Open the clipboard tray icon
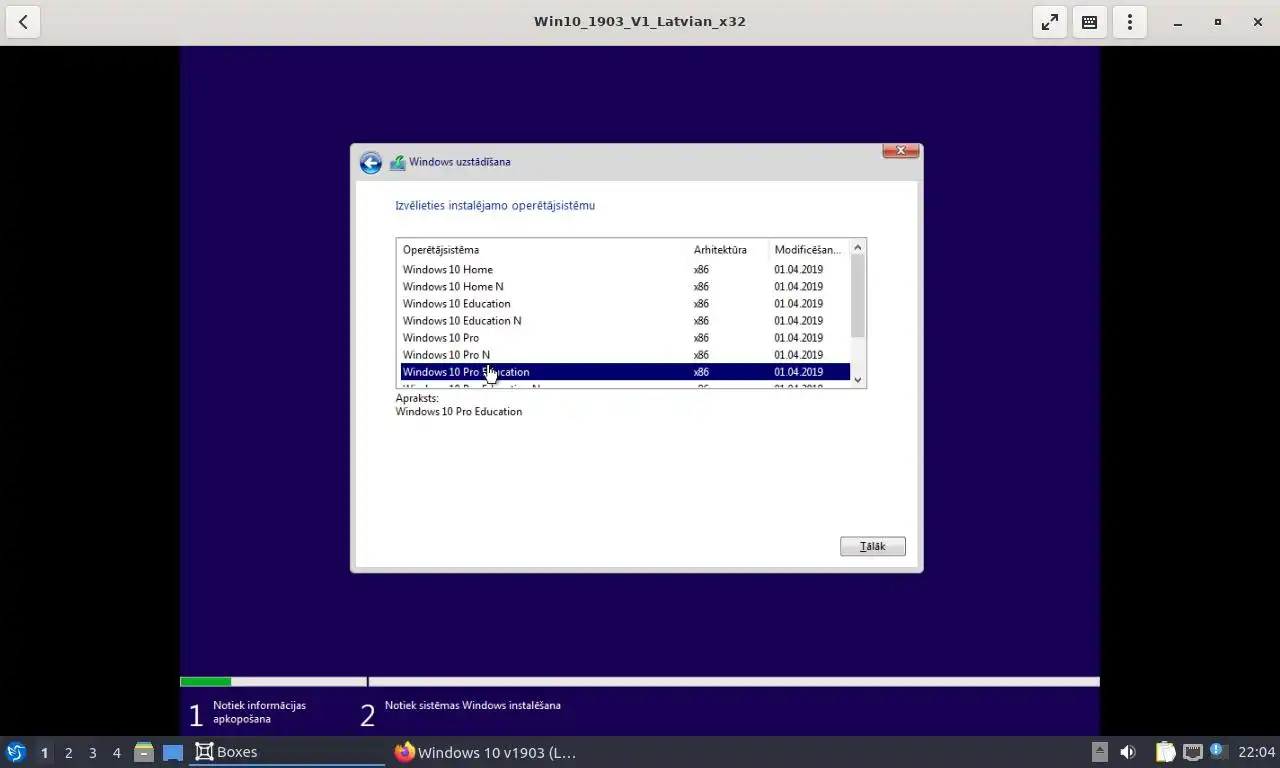 [1165, 752]
